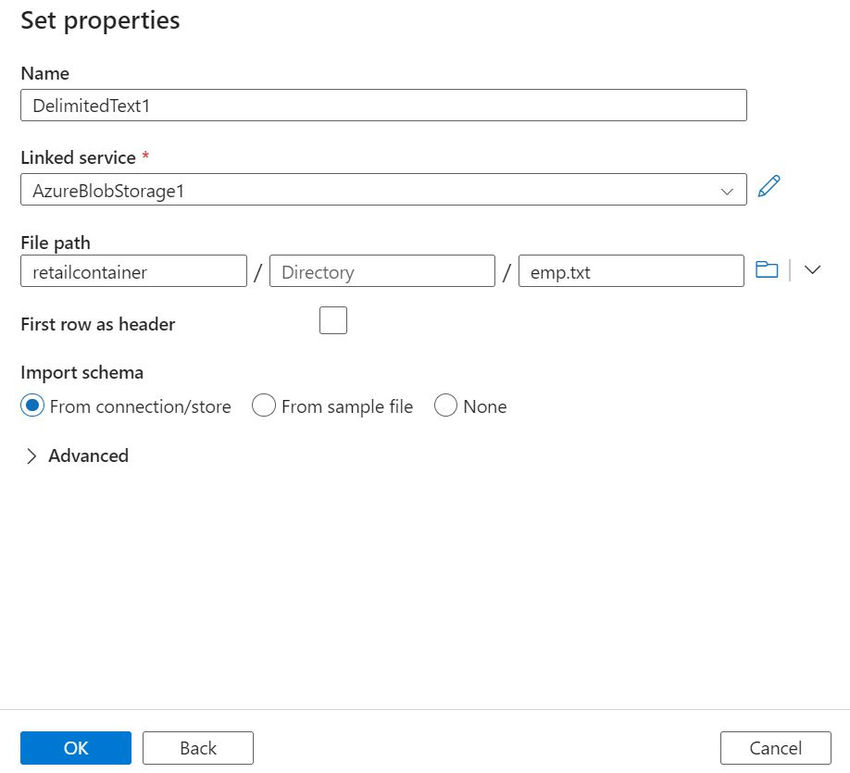
Task: Choose None for import schema
Action: [x=446, y=406]
